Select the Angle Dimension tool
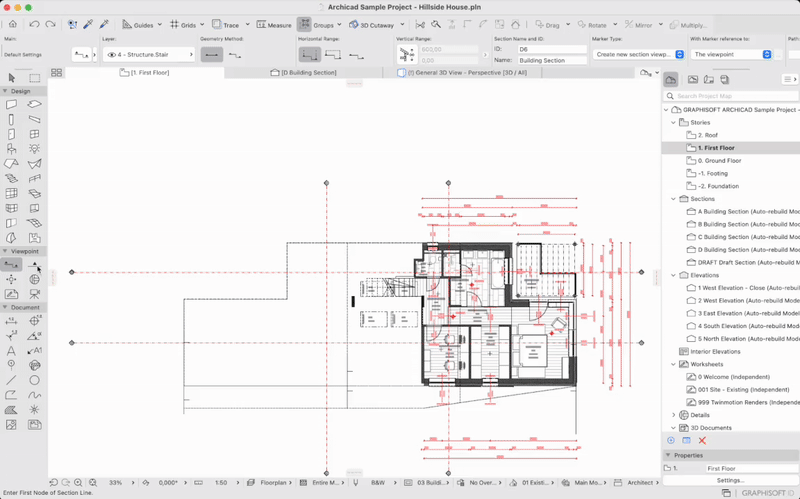 pos(34,336)
